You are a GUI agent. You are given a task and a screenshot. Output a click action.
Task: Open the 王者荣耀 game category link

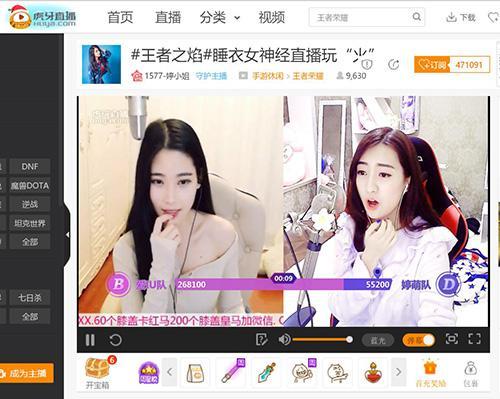tap(308, 76)
